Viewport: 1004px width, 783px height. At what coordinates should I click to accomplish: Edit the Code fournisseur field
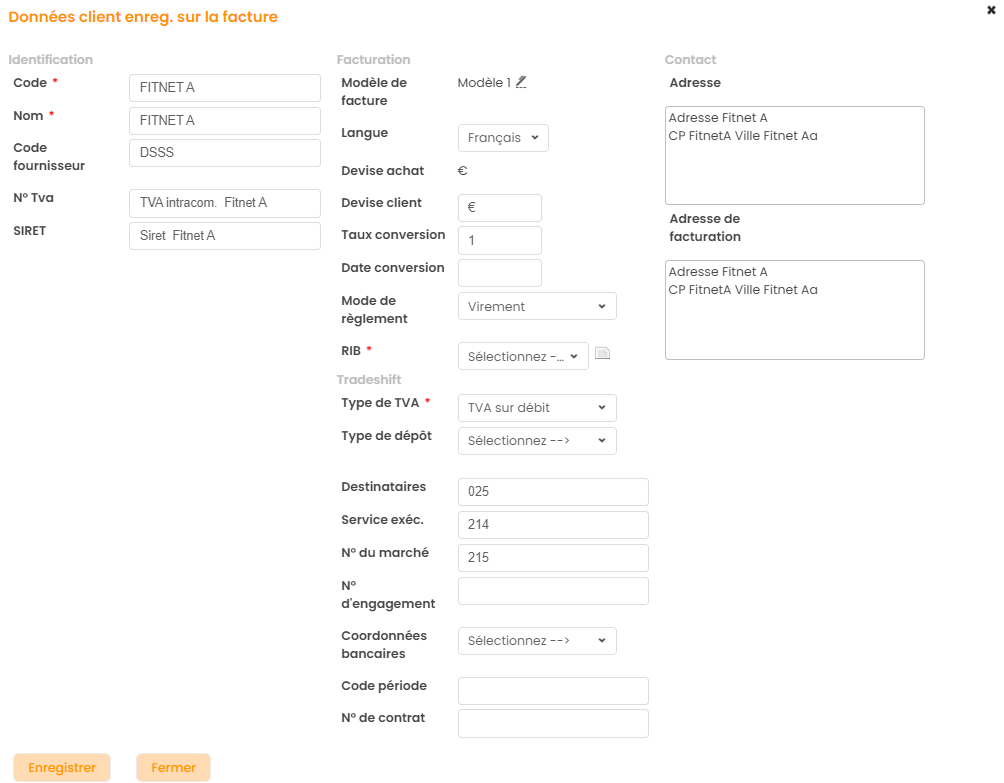pos(225,153)
